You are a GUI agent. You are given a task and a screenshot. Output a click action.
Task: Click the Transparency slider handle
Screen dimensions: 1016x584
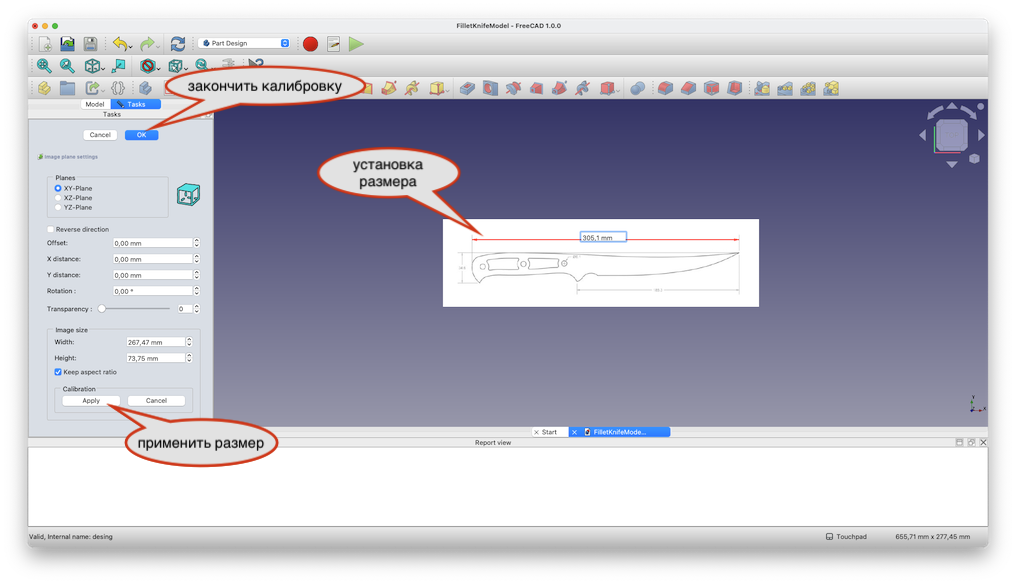[101, 309]
